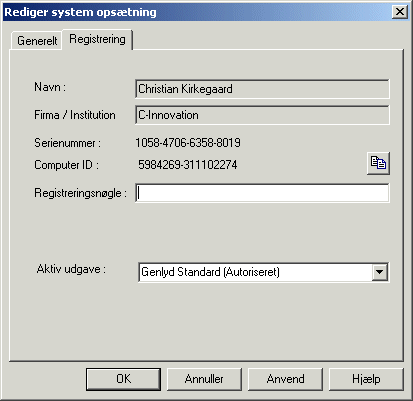Image resolution: width=413 pixels, height=401 pixels.
Task: Close the Rediger system opsætning dialog
Action: (400, 12)
